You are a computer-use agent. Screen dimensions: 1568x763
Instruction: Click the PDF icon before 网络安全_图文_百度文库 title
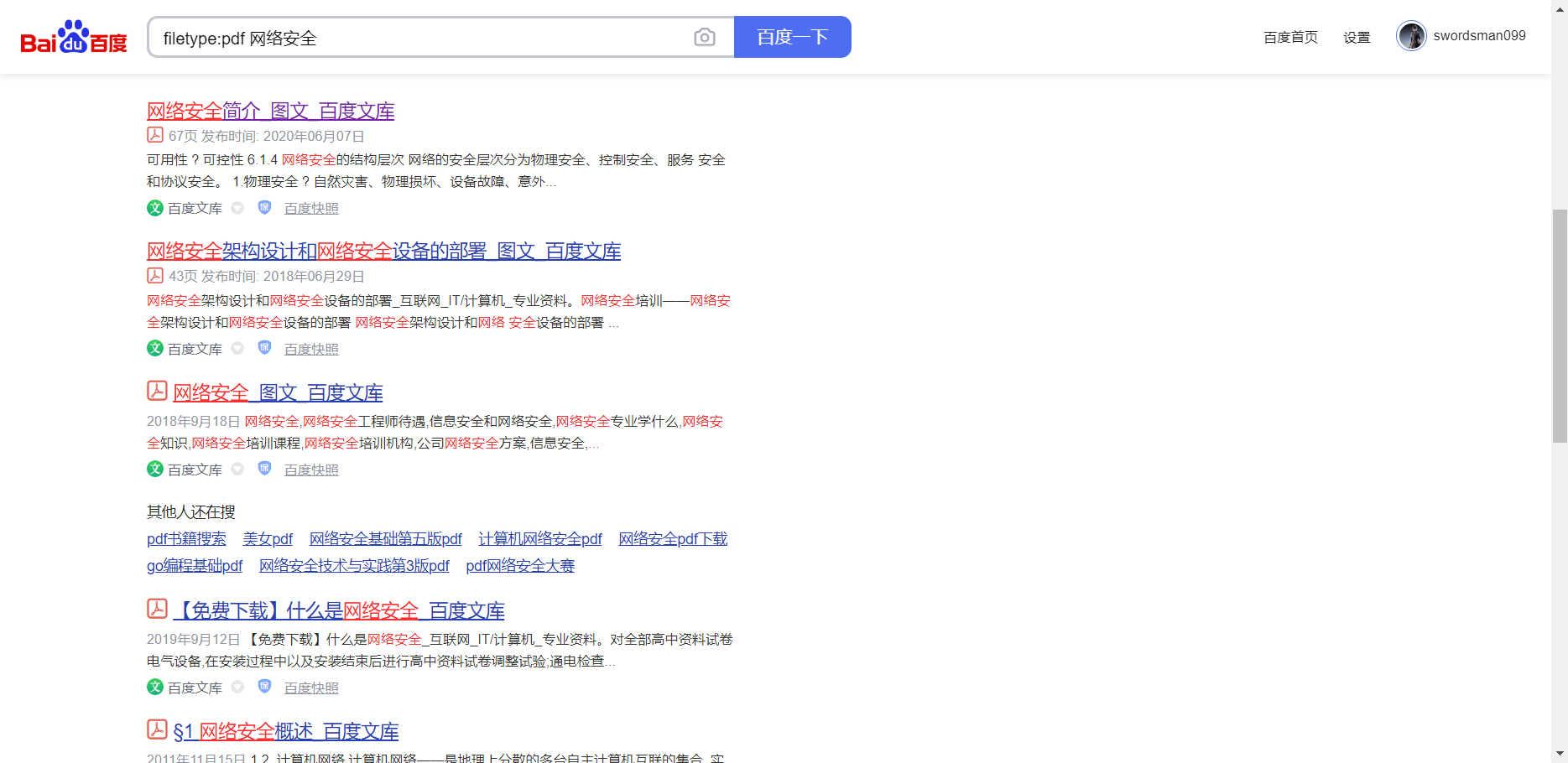tap(157, 391)
